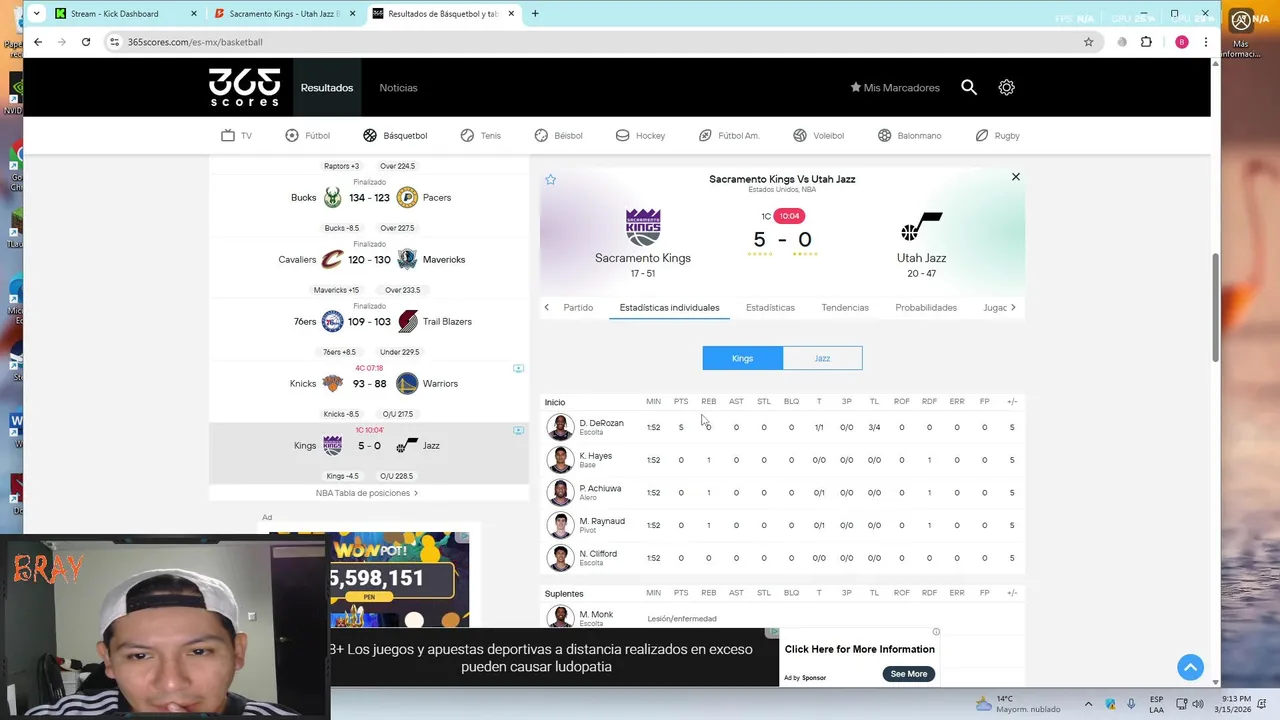Screen dimensions: 1280x720
Task: Reload the page
Action: click(86, 42)
